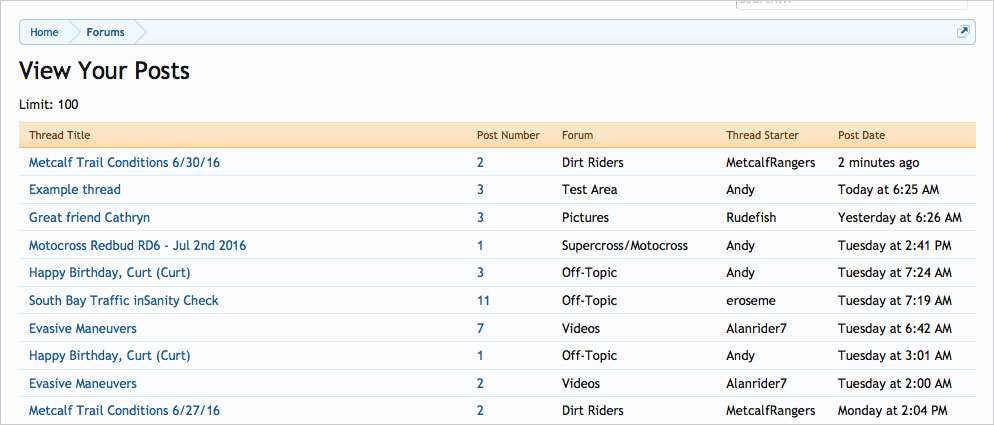The height and width of the screenshot is (425, 994).
Task: Click the search input field
Action: pyautogui.click(x=854, y=4)
